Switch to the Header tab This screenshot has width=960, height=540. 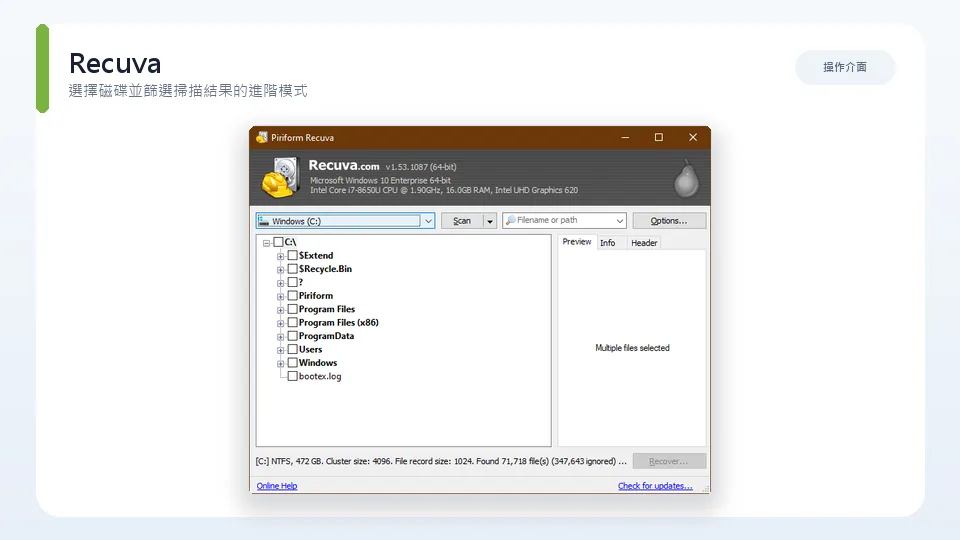pos(644,243)
